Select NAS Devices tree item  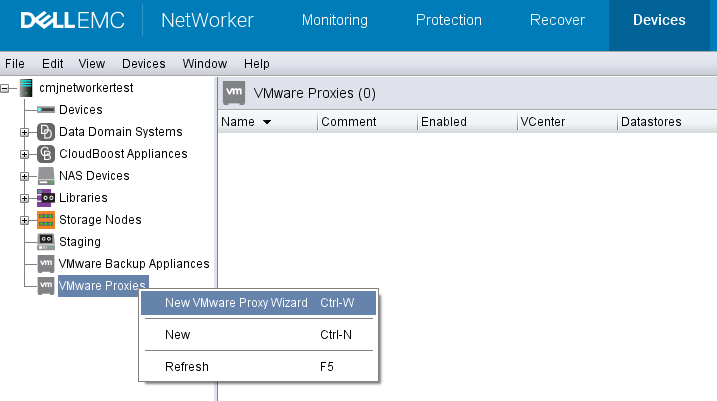click(94, 176)
